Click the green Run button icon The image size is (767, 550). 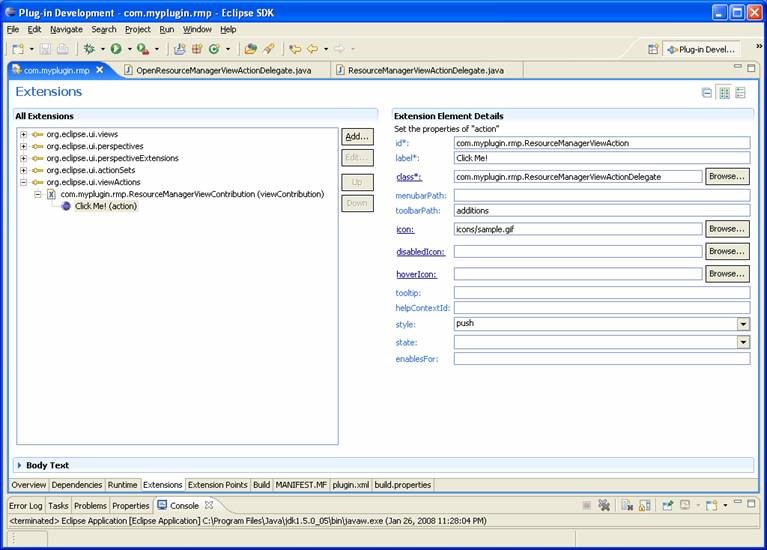coord(116,49)
